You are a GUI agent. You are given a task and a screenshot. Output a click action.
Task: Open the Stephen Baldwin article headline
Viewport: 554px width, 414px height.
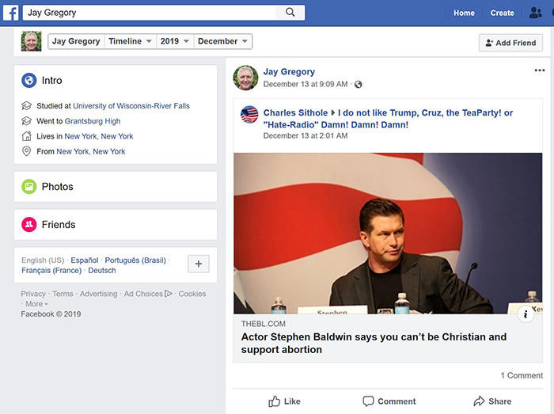374,343
